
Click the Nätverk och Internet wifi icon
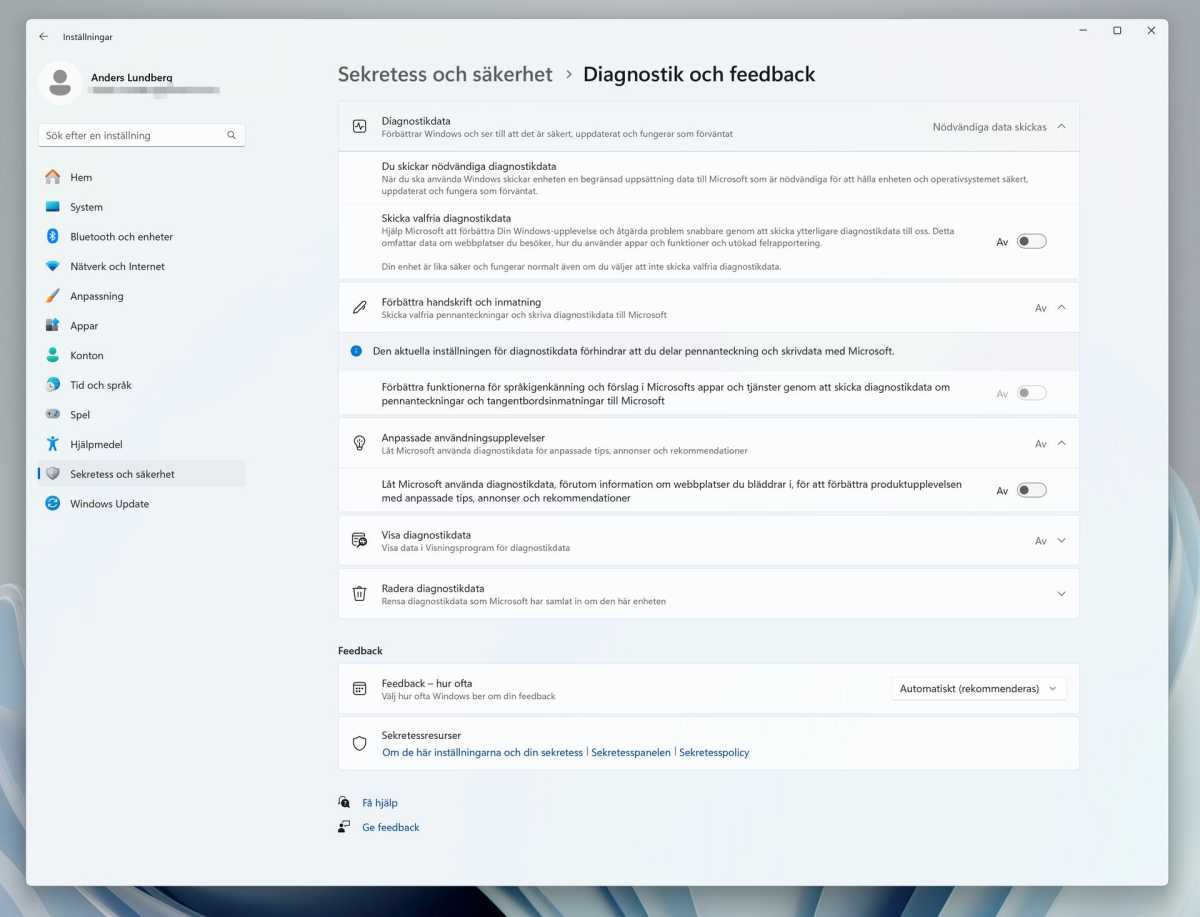[53, 266]
